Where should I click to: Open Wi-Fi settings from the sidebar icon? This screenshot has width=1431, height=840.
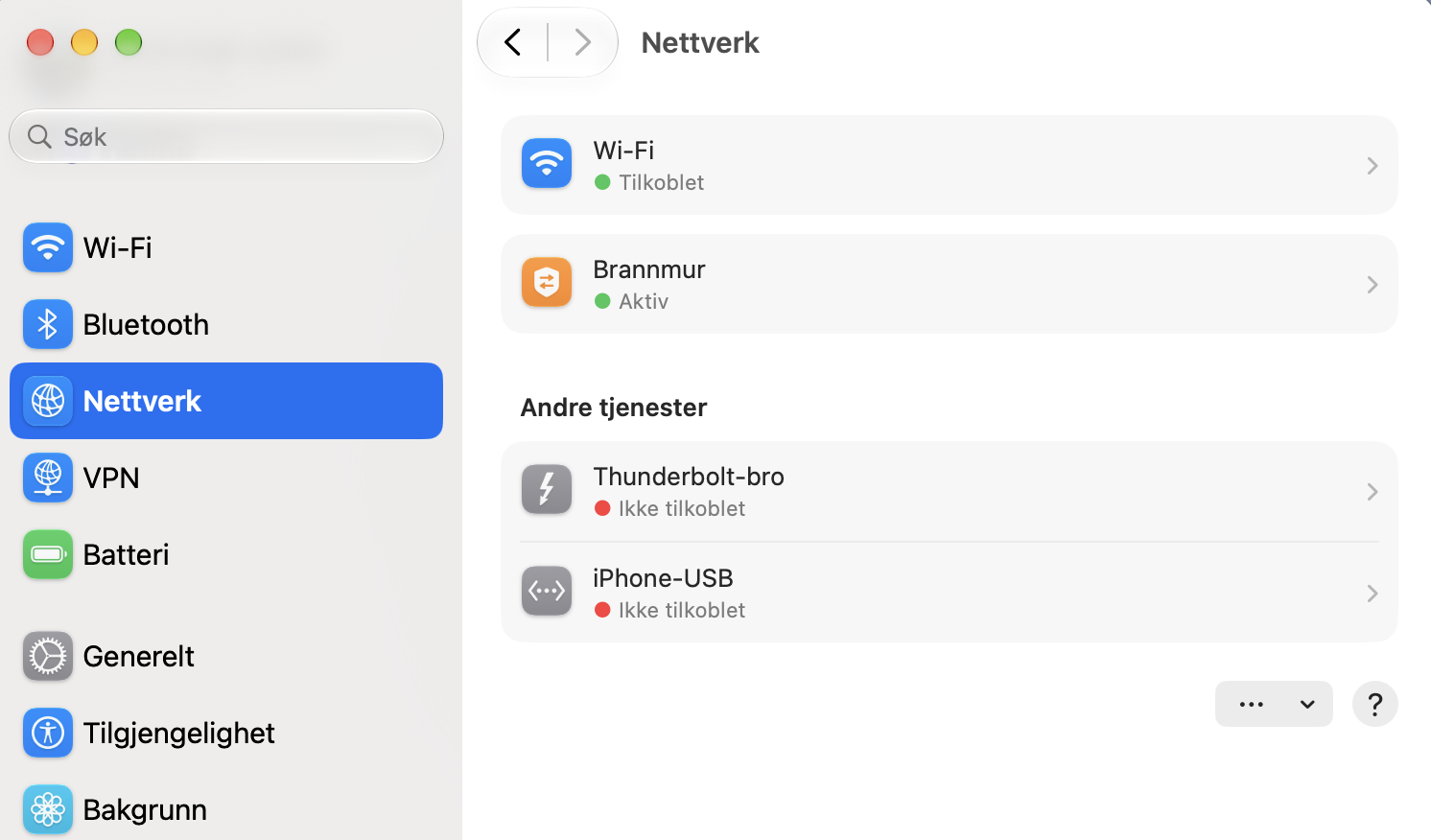click(x=48, y=247)
